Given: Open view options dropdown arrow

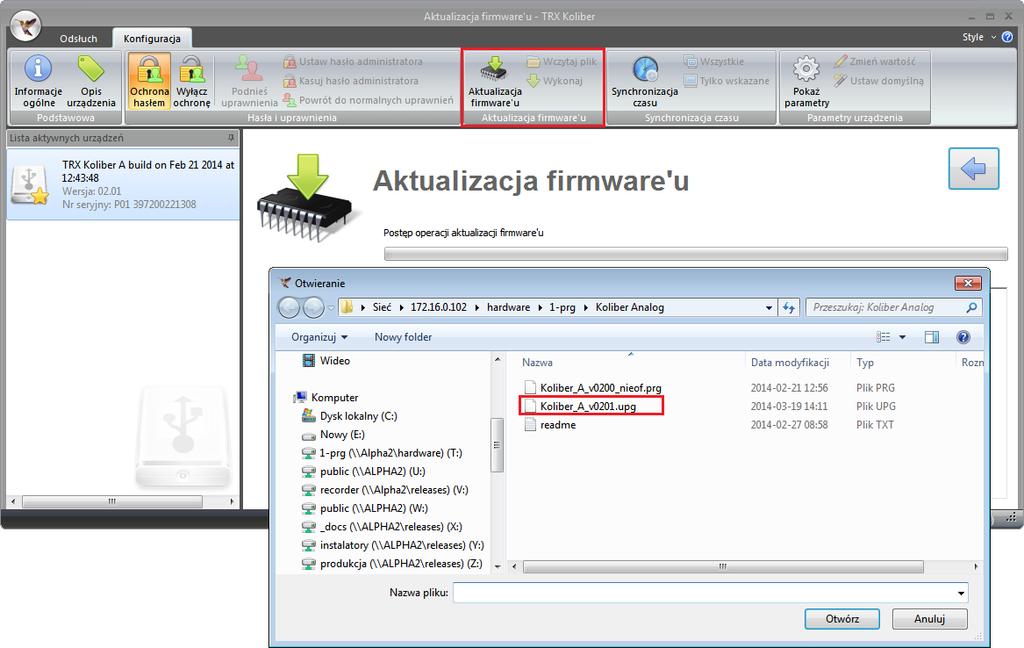Looking at the screenshot, I should coord(903,337).
